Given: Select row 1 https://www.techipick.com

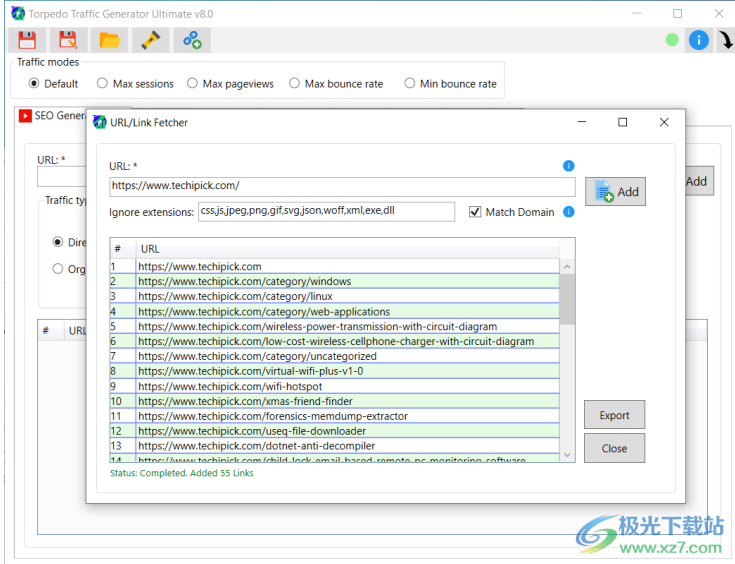Looking at the screenshot, I should (335, 266).
